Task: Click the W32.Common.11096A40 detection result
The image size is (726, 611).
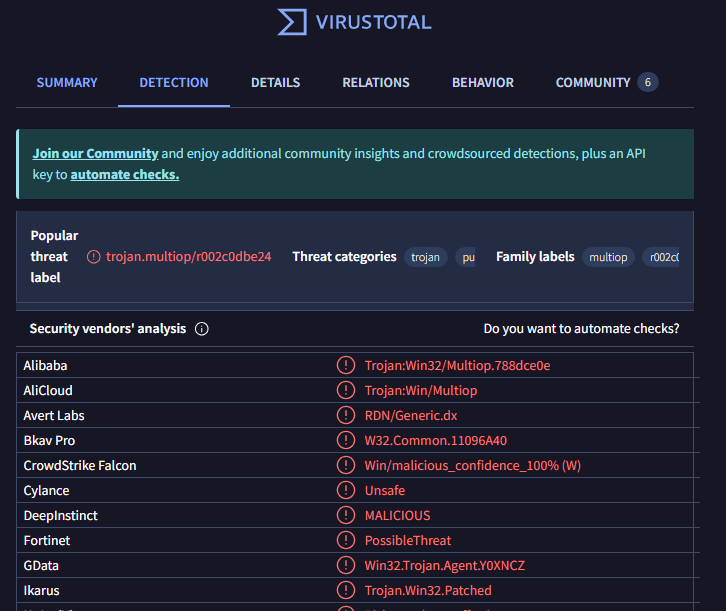Action: pyautogui.click(x=436, y=441)
